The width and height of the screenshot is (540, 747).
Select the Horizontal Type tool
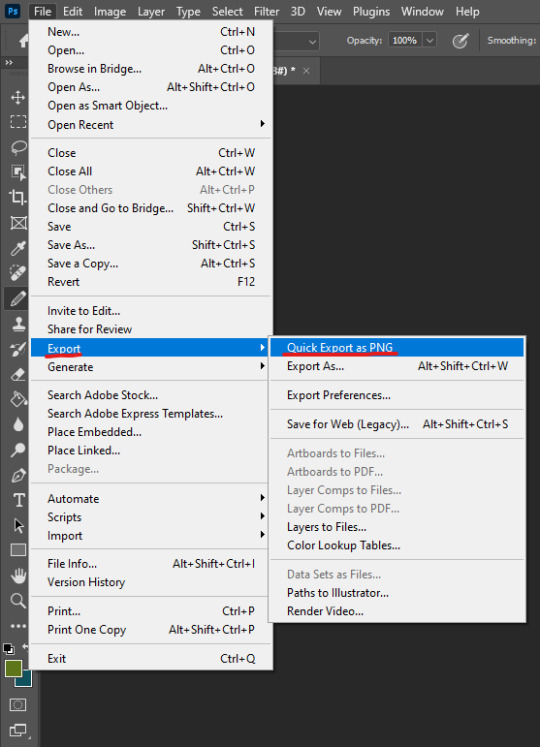click(18, 500)
